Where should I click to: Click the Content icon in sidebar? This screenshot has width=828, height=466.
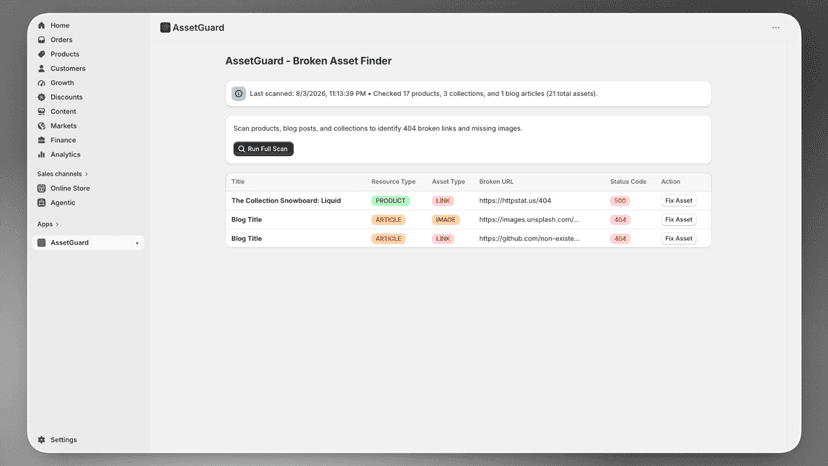42,111
